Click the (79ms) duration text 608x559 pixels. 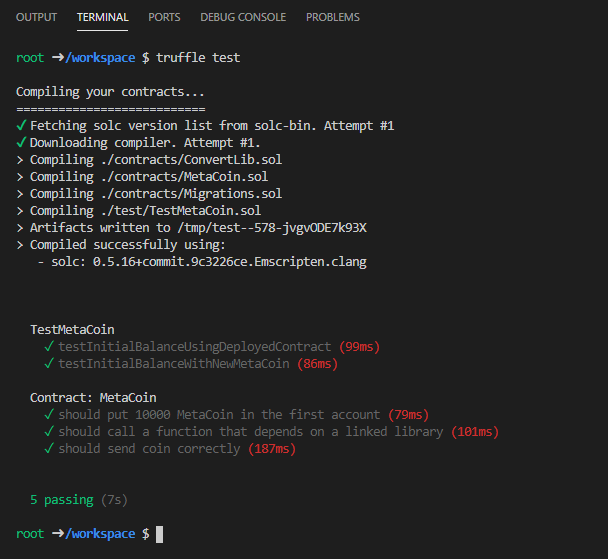tap(408, 415)
